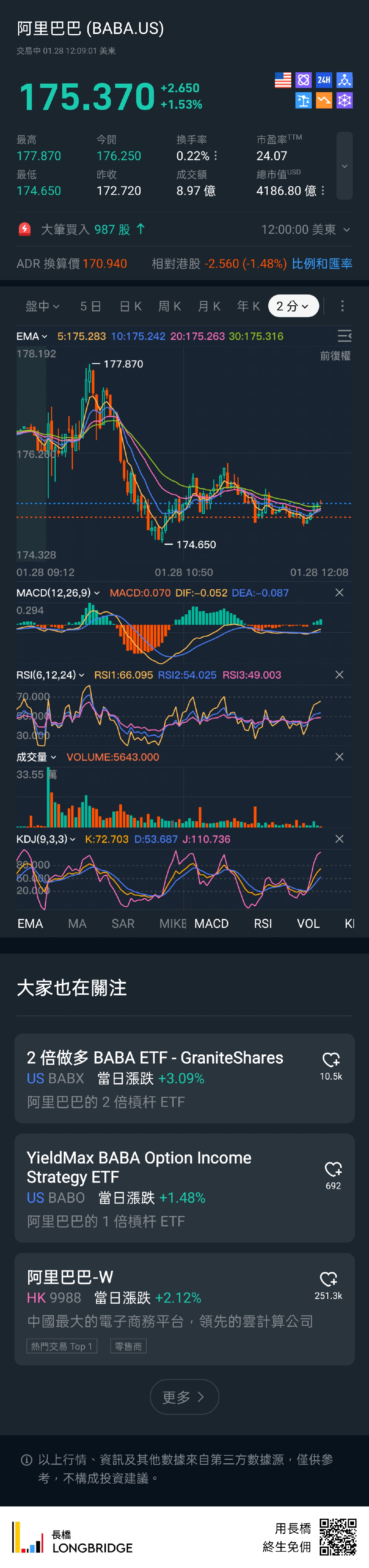The image size is (369, 1568).
Task: Open the 2 分 interval dropdown
Action: click(x=293, y=306)
